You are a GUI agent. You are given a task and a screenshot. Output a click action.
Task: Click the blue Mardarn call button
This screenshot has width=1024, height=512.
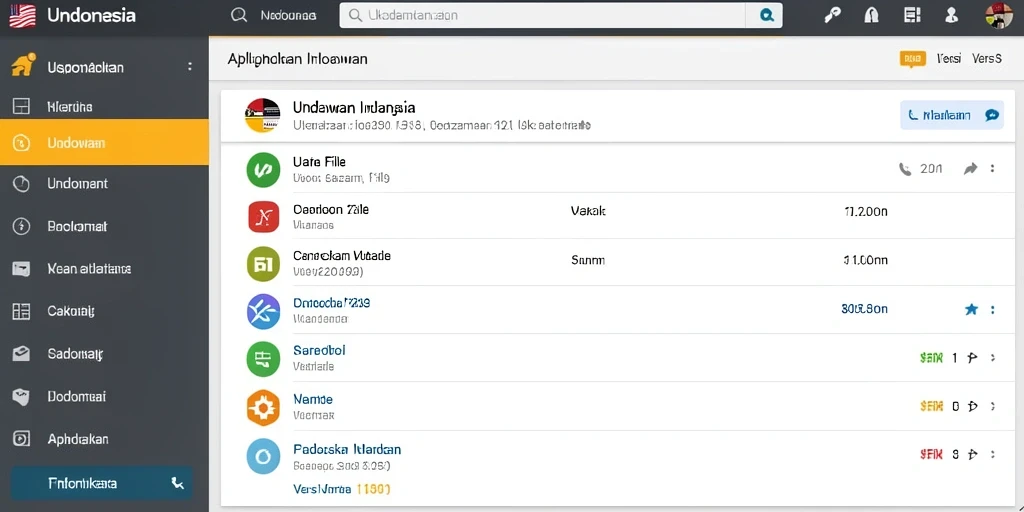pos(952,115)
